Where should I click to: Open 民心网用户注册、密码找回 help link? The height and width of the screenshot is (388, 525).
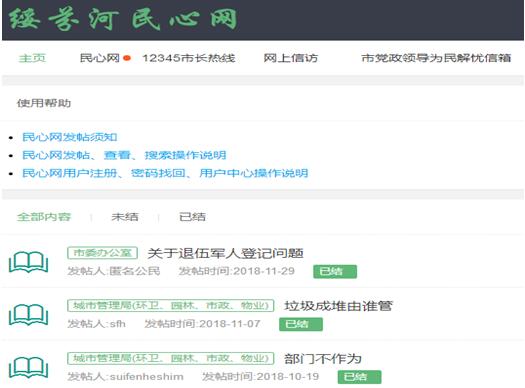tap(165, 173)
